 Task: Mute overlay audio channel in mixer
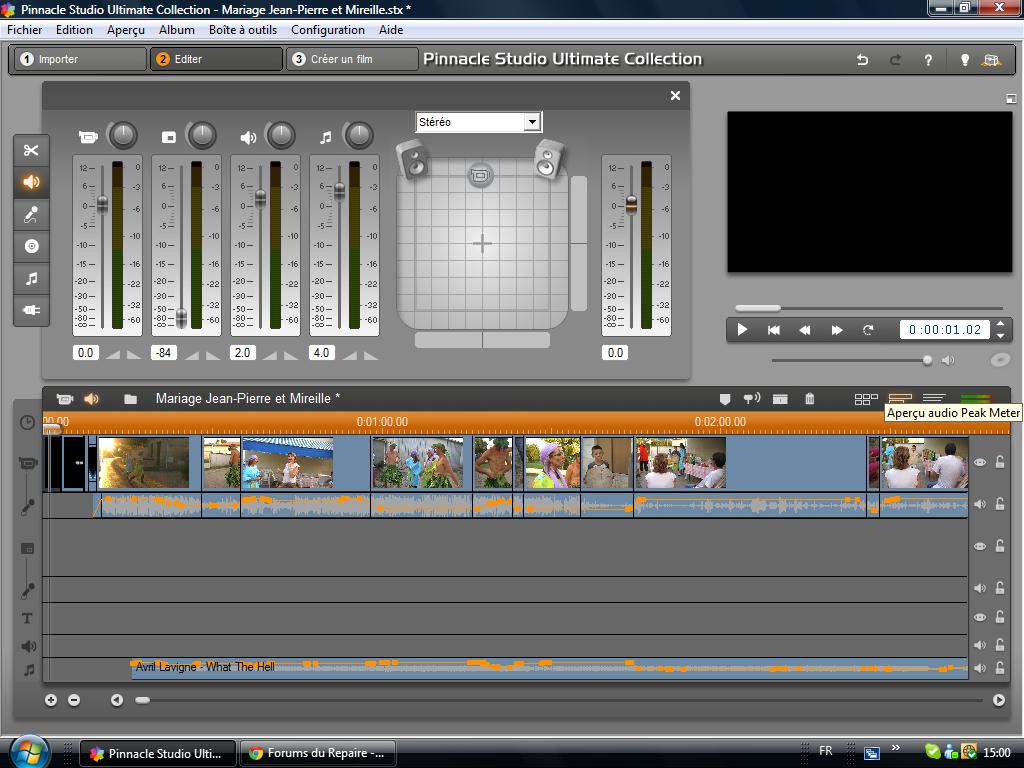(168, 137)
